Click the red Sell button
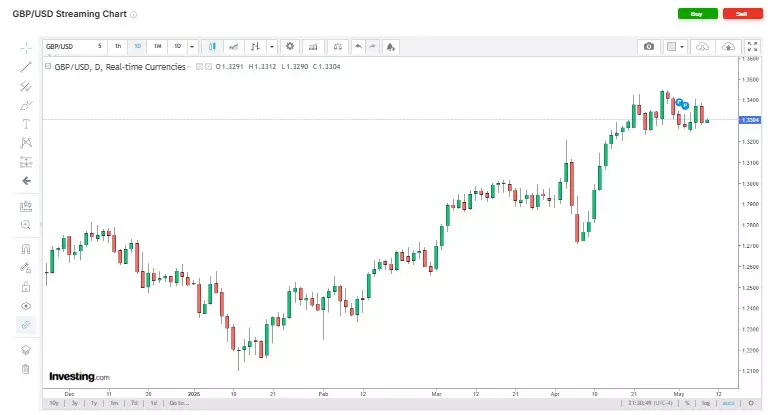The image size is (780, 415). tap(742, 14)
